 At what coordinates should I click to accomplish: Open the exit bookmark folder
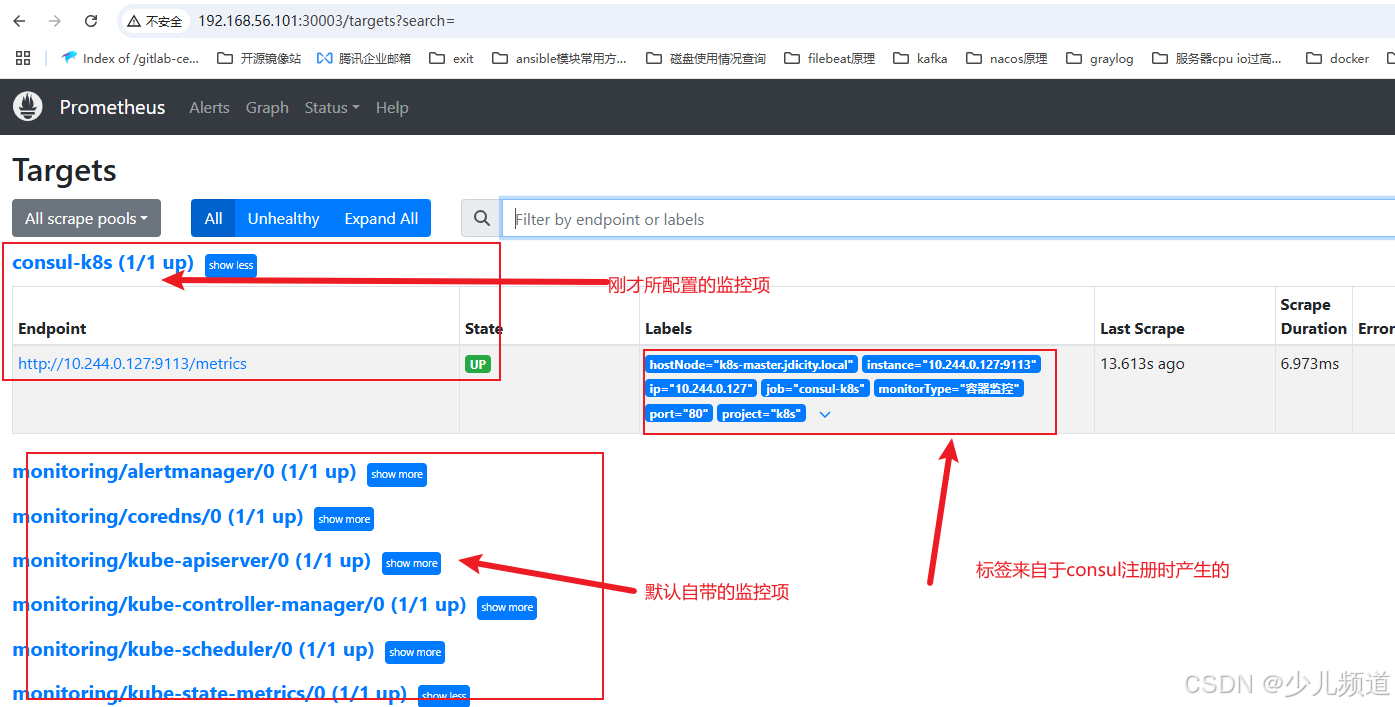point(451,58)
